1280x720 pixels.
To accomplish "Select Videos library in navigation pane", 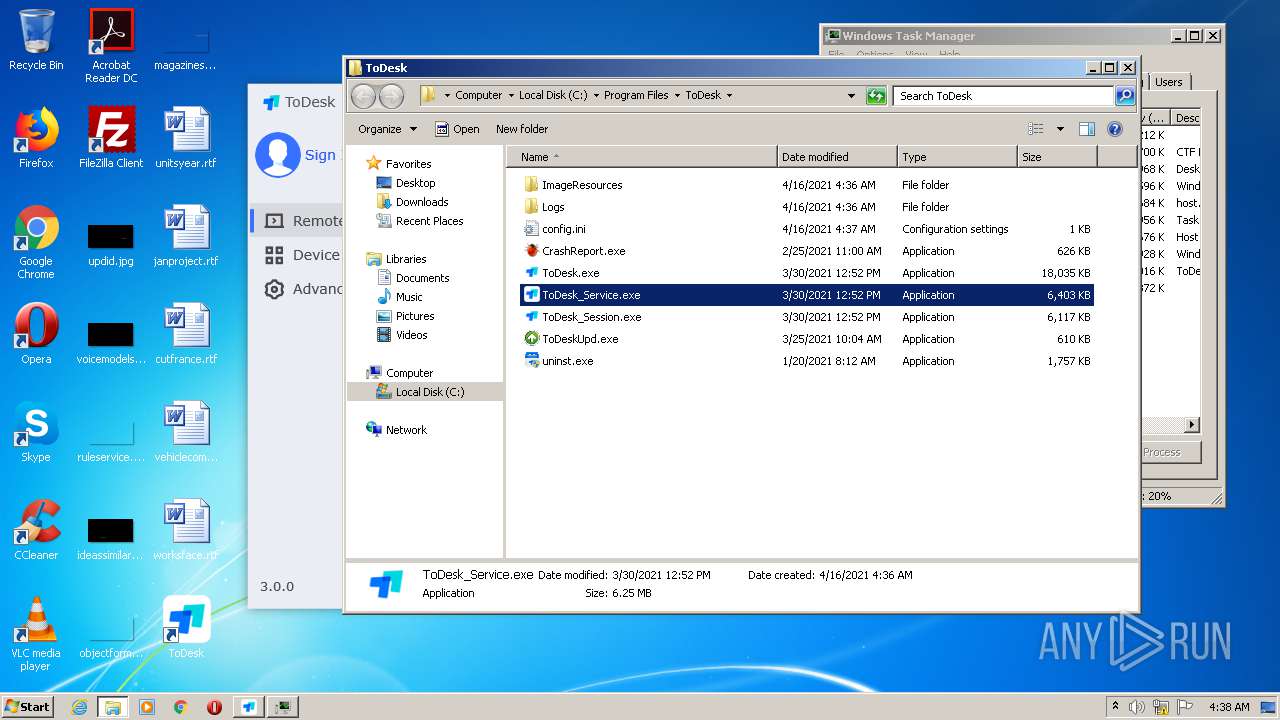I will point(402,335).
